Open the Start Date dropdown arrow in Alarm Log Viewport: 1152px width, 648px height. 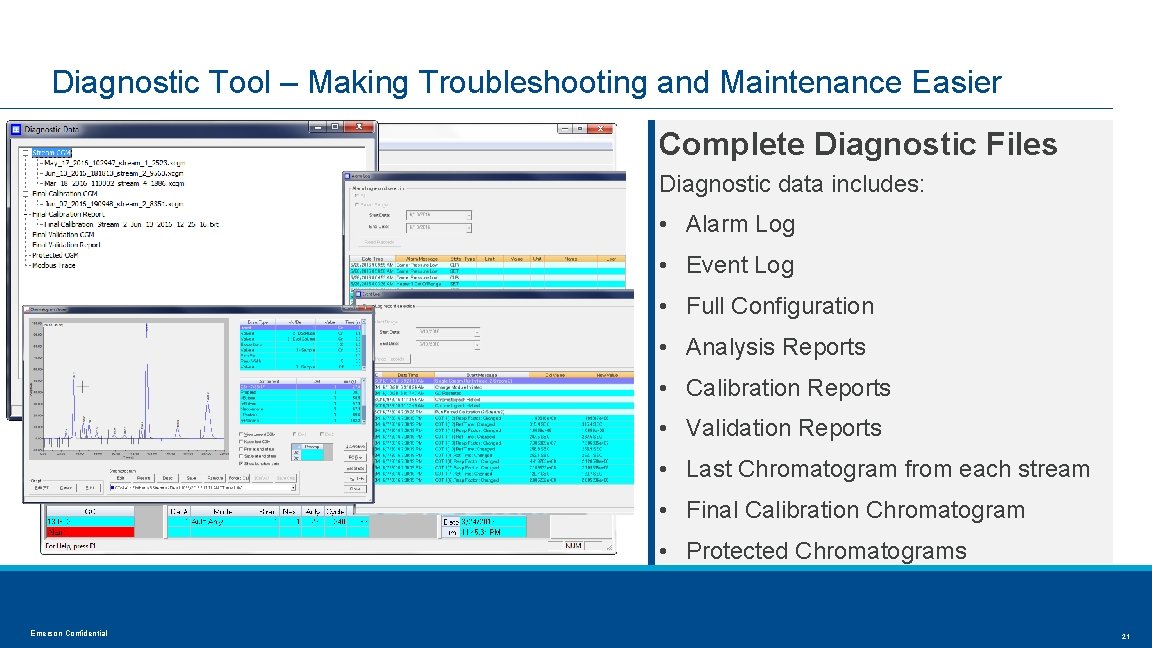[x=468, y=215]
